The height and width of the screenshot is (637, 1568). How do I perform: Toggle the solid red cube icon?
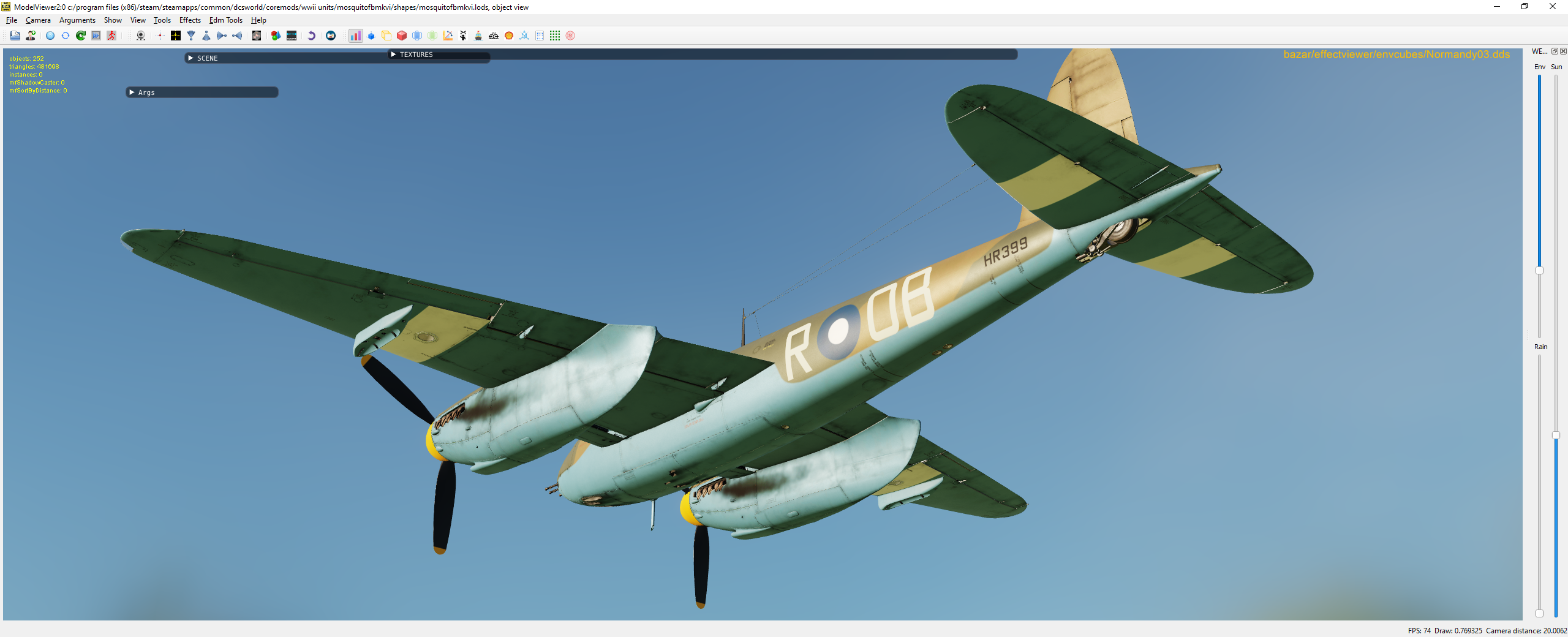pyautogui.click(x=402, y=36)
